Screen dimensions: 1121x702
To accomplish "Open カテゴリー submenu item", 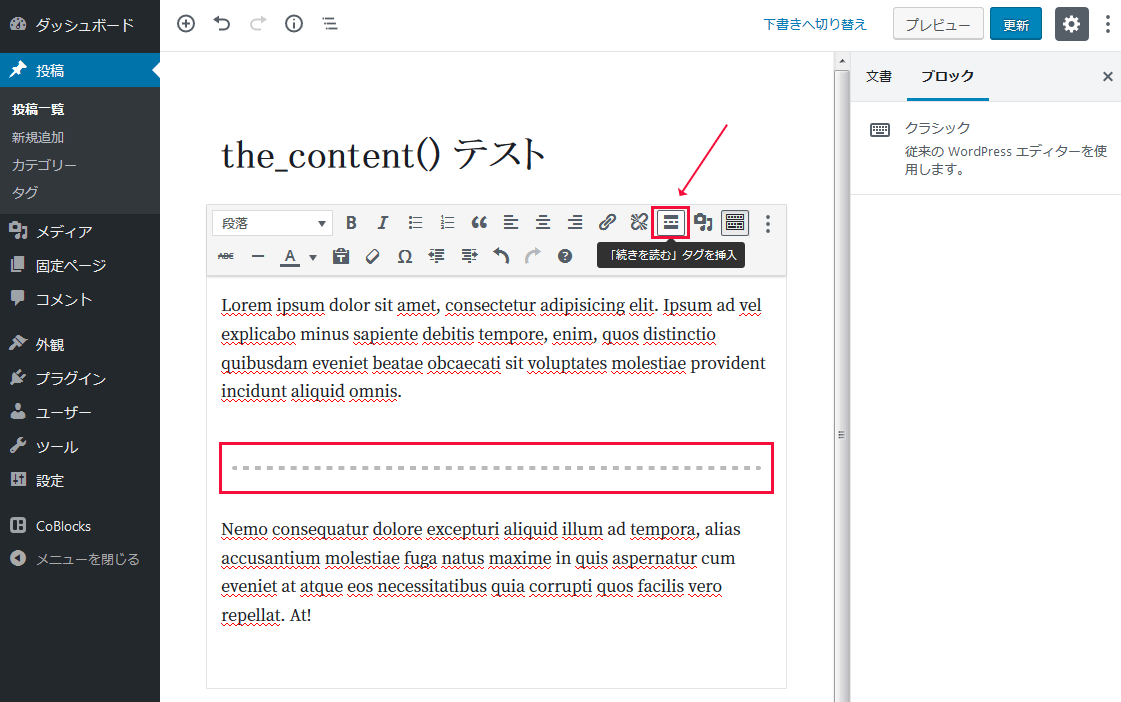I will tap(44, 165).
